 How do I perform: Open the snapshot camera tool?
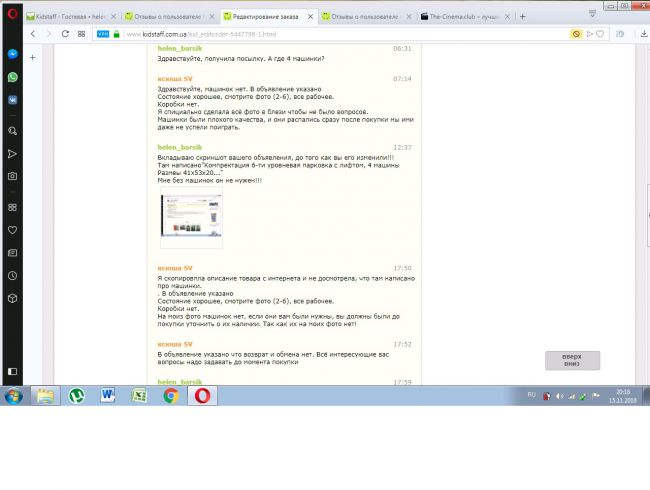(12, 176)
